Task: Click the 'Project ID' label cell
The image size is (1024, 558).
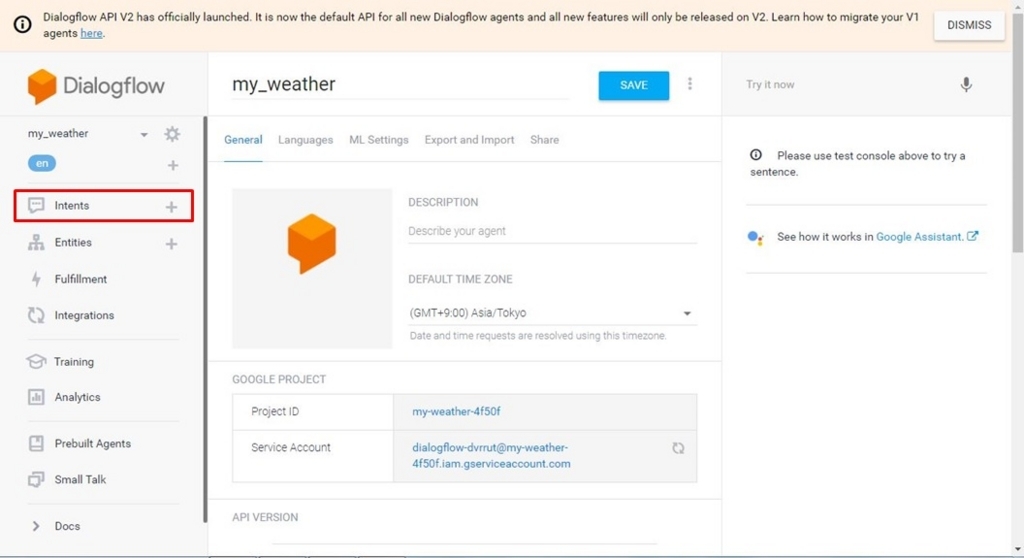Action: [x=313, y=412]
